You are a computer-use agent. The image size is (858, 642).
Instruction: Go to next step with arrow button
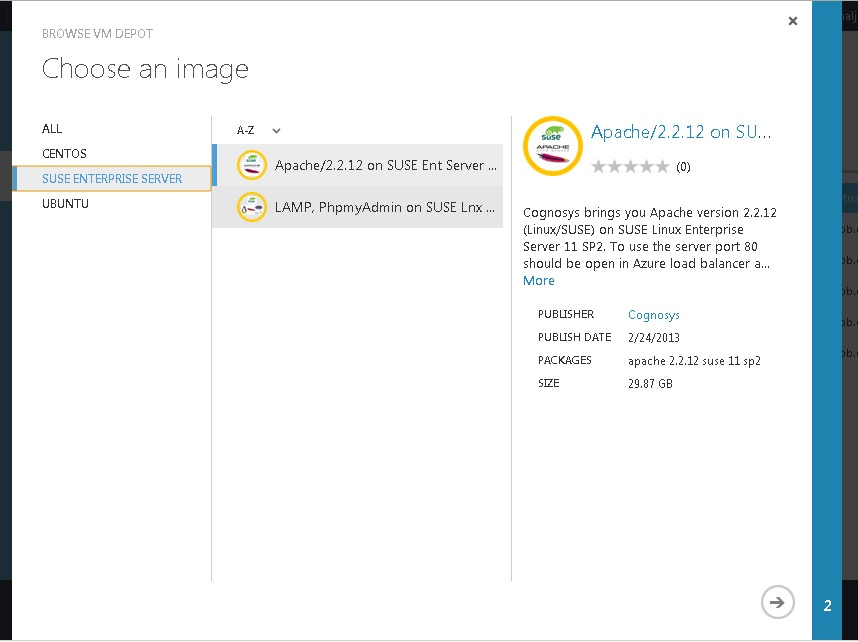pyautogui.click(x=777, y=602)
